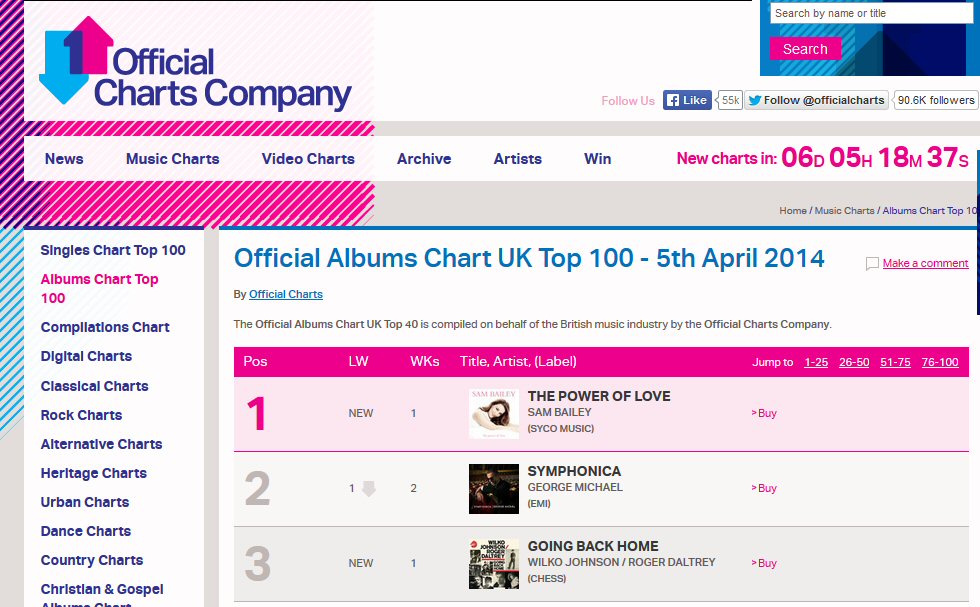Jump to chart positions 76-100
Viewport: 980px width, 607px height.
pyautogui.click(x=939, y=362)
